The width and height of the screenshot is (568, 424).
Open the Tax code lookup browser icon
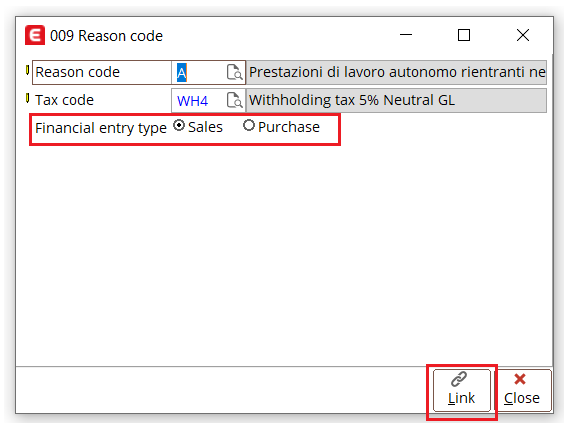(x=234, y=100)
